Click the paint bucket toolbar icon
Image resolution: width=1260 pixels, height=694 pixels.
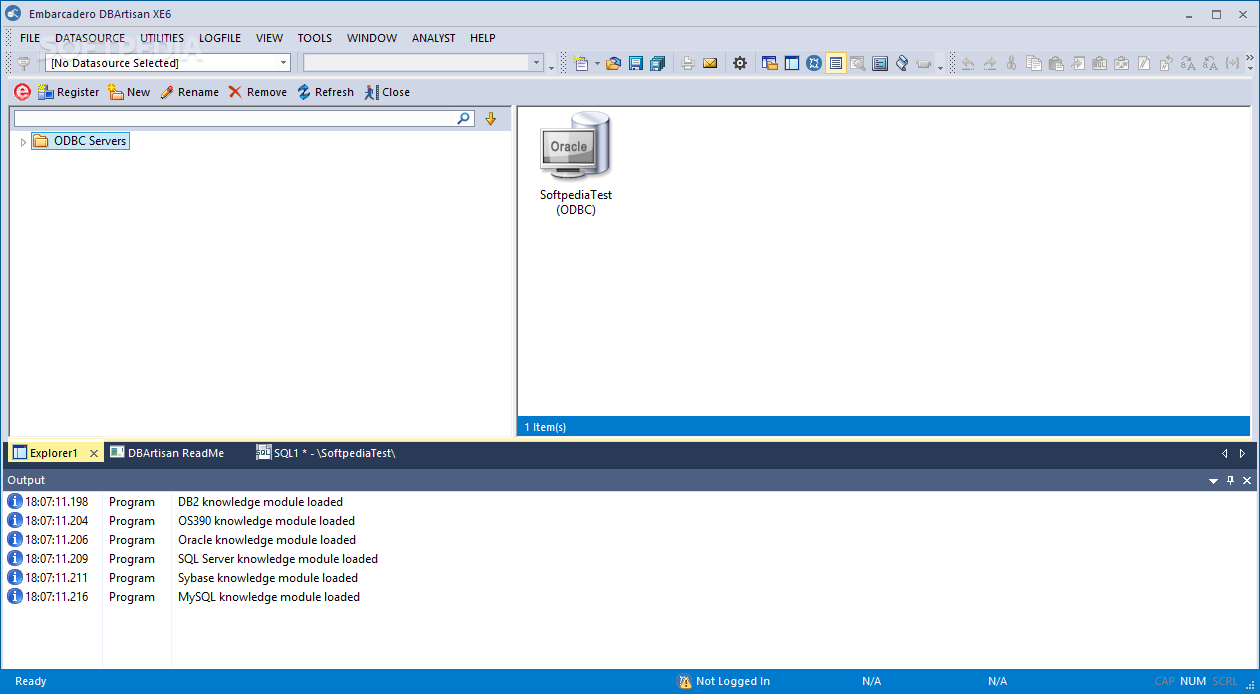coord(902,63)
